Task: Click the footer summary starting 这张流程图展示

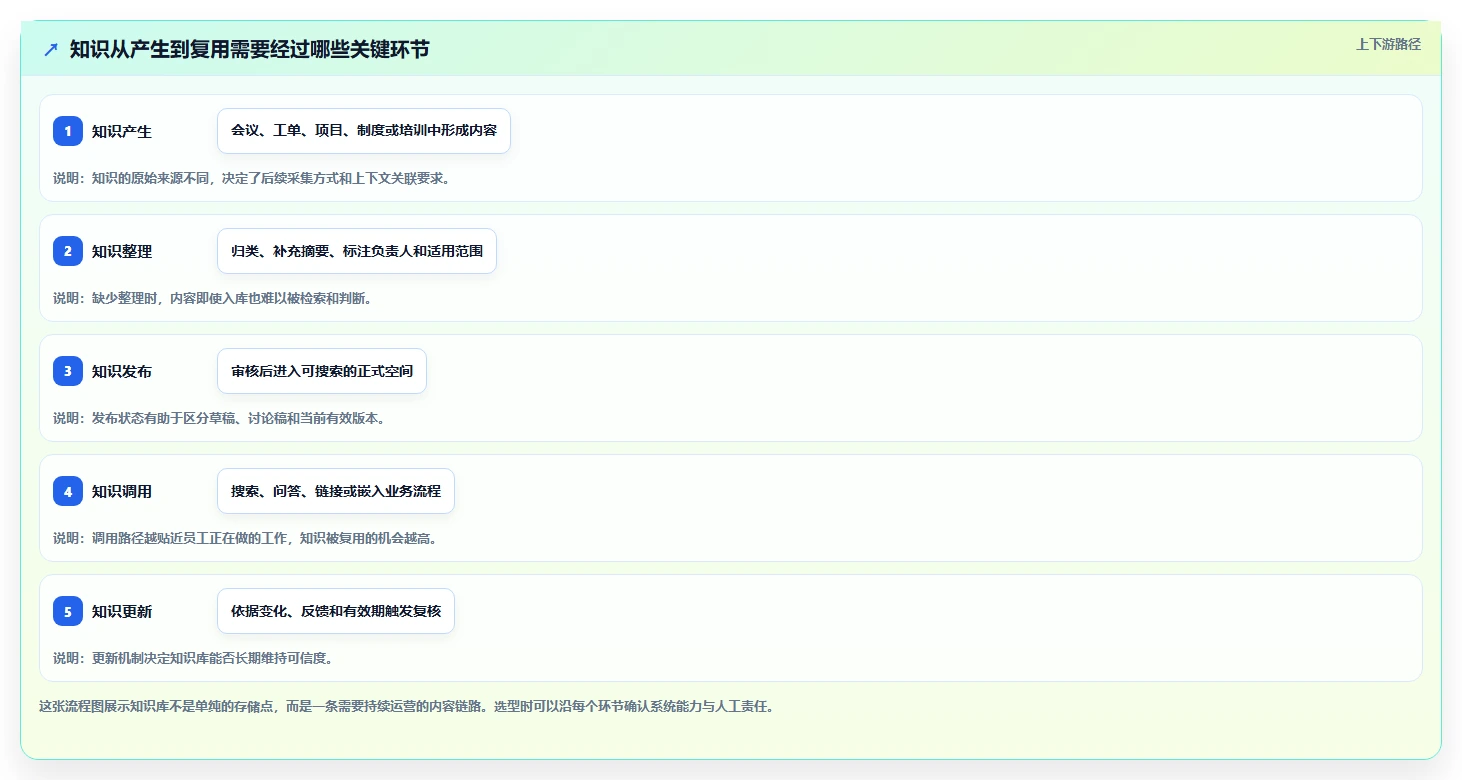Action: [x=407, y=706]
